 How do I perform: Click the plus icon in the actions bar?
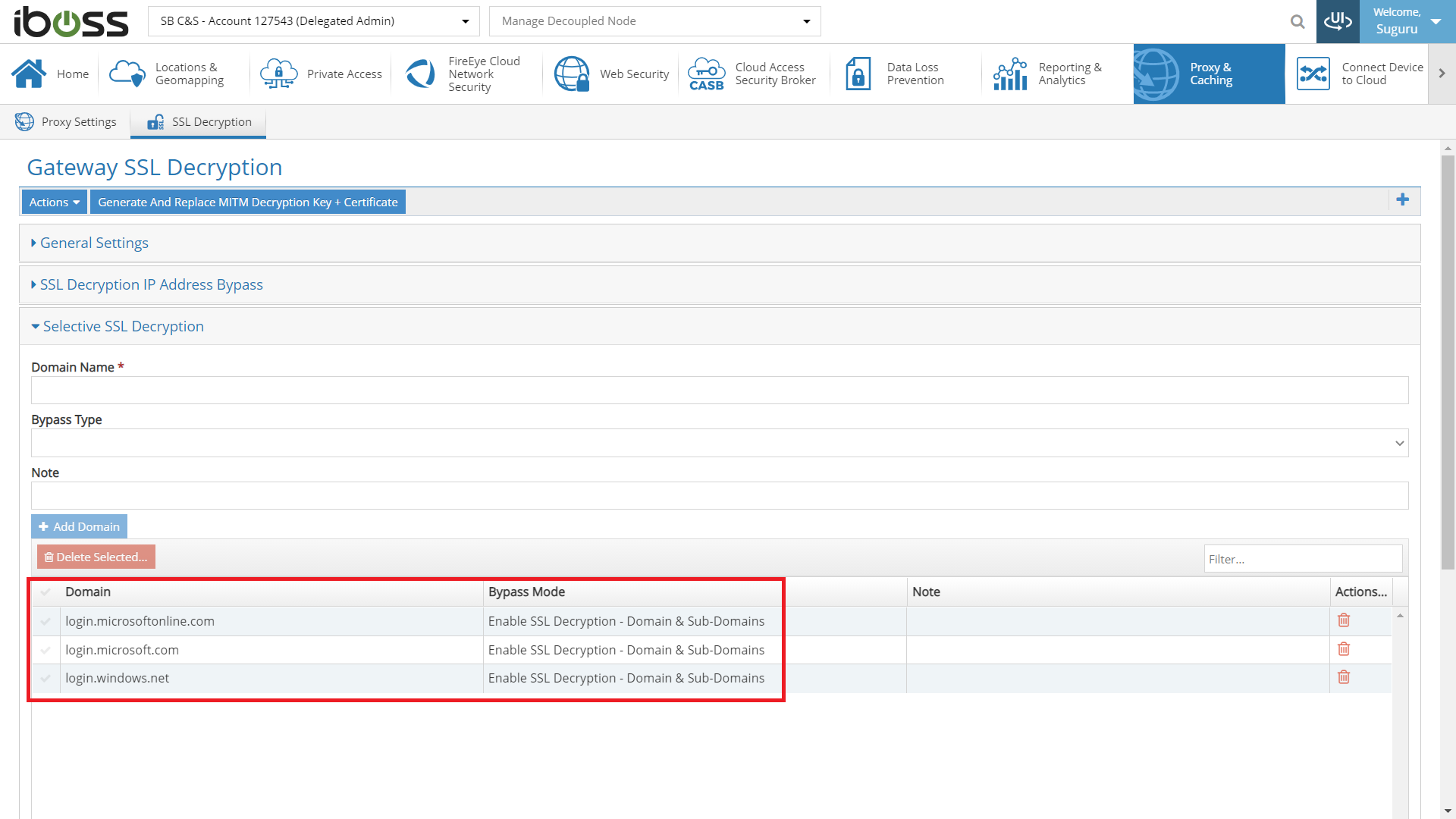(x=1403, y=199)
